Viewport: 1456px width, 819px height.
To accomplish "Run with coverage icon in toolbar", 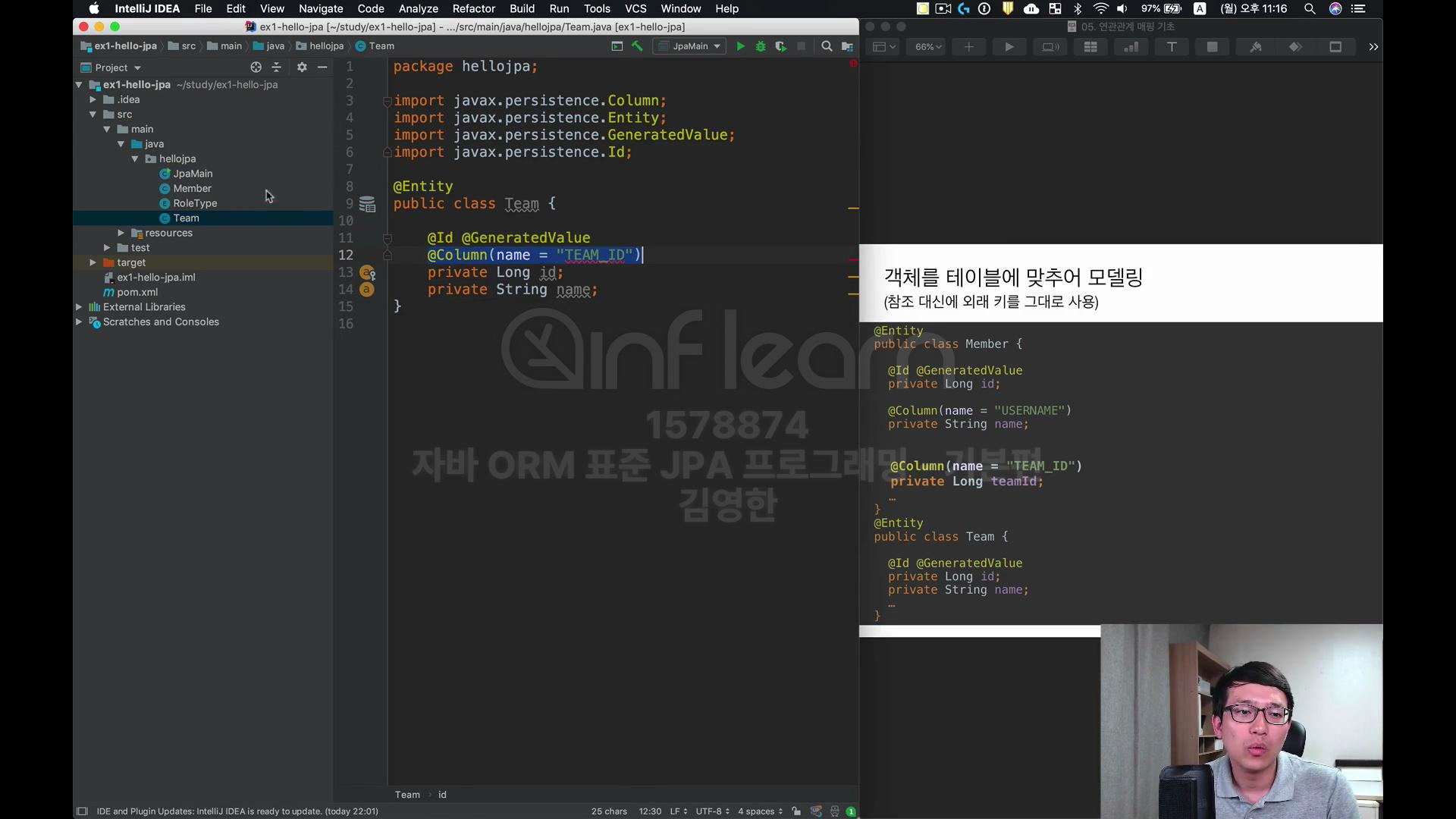I will point(780,46).
